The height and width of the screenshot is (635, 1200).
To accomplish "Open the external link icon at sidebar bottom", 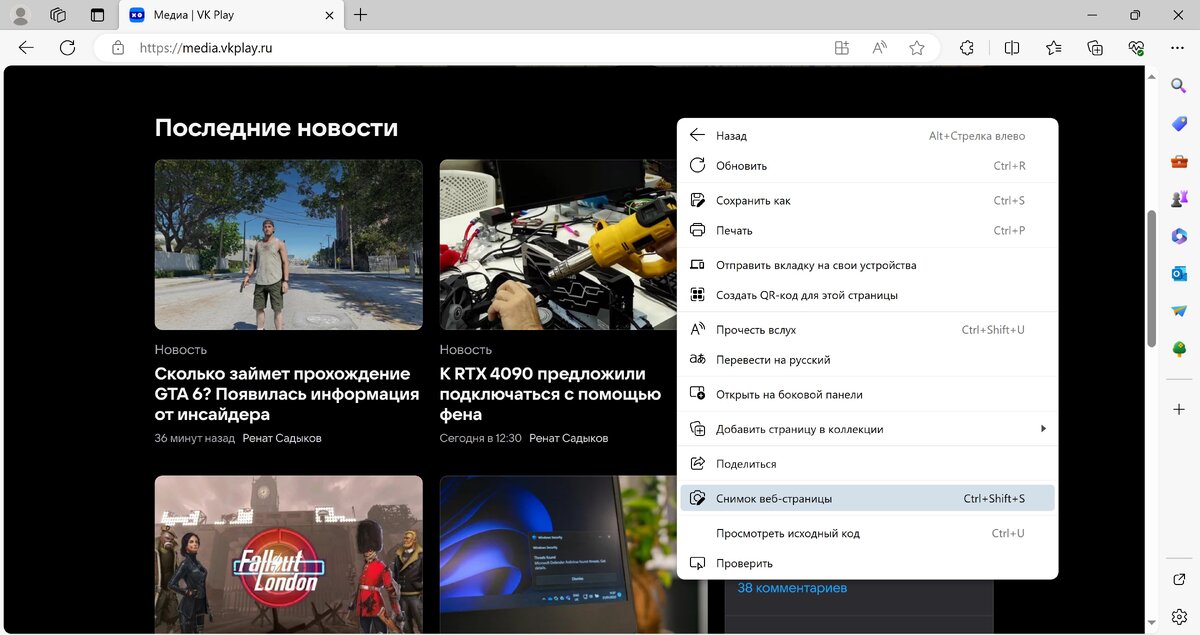I will click(1179, 580).
